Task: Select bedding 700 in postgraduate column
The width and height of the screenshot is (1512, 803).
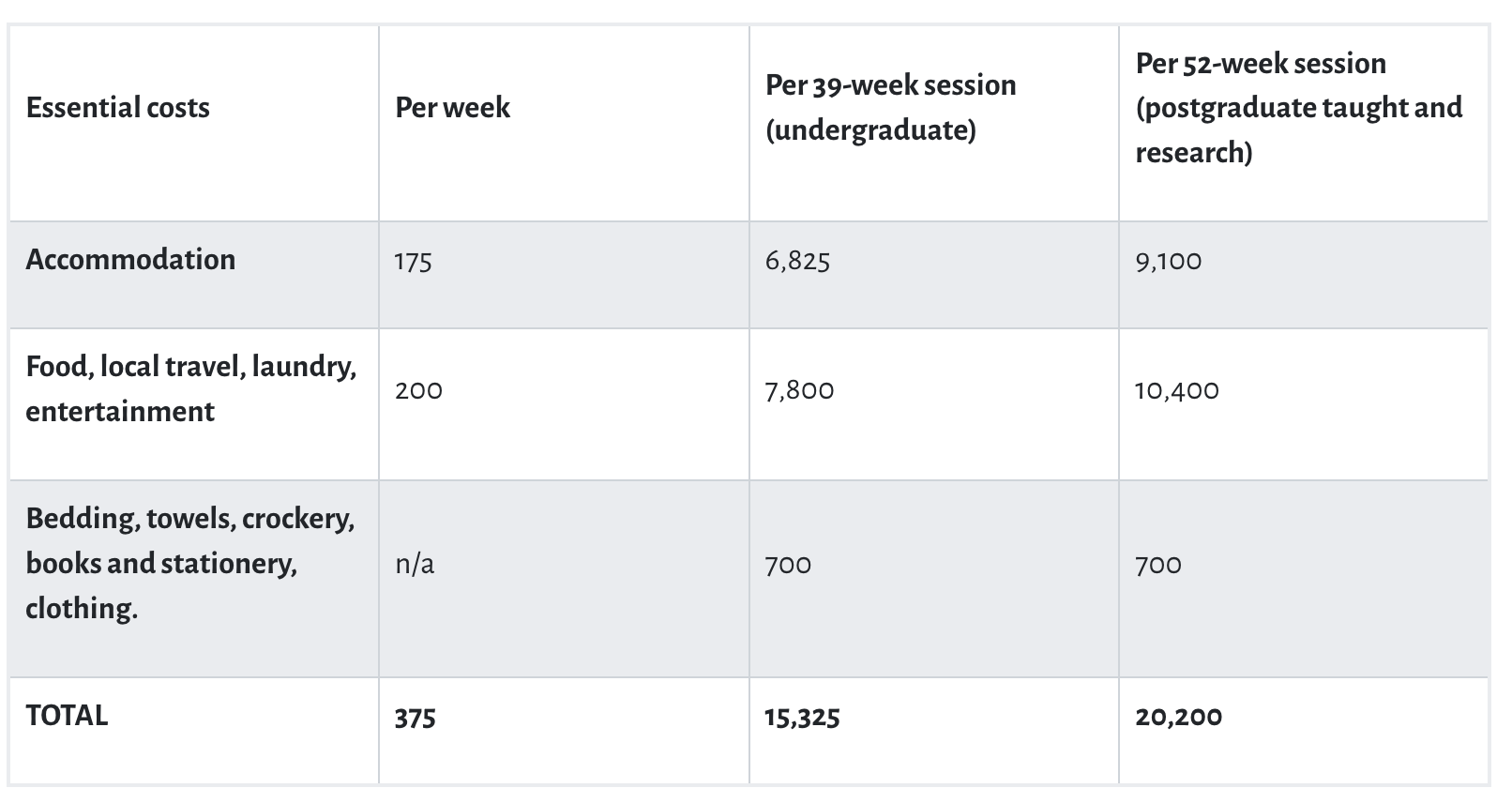Action: [1158, 565]
